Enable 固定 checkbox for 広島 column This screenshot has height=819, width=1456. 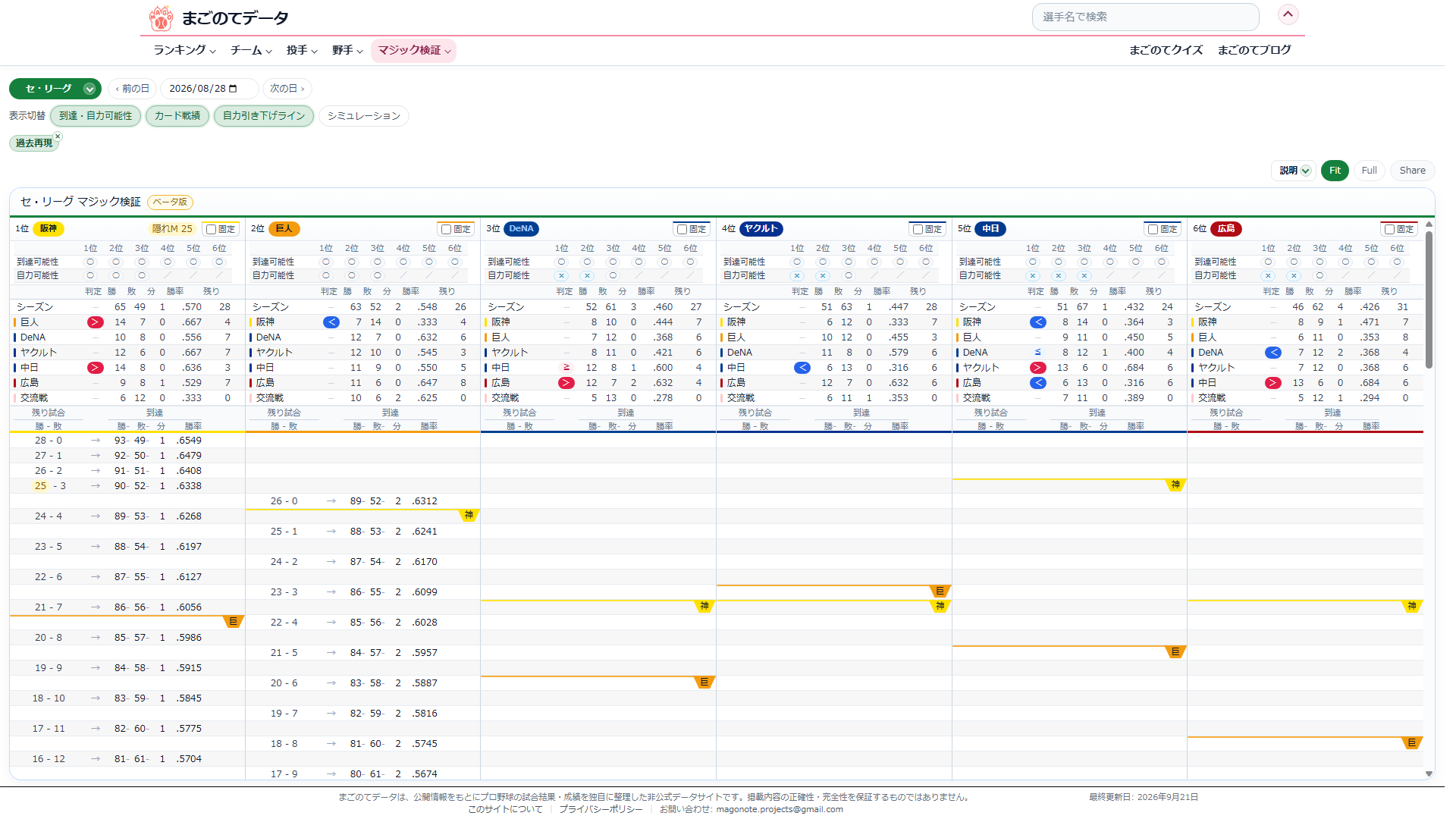coord(1389,229)
